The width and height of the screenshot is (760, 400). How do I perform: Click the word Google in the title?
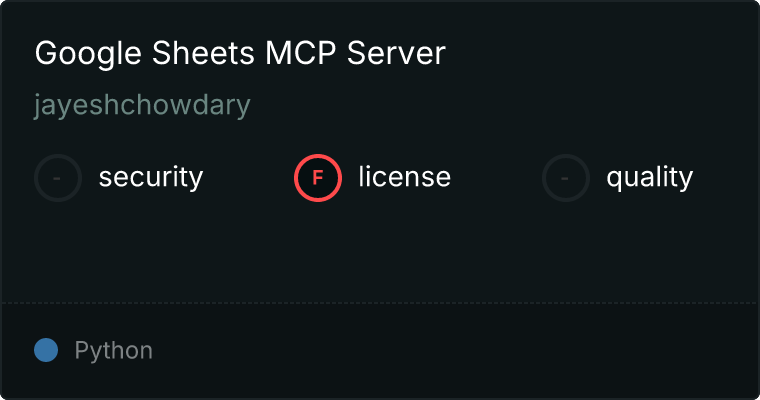pos(88,54)
